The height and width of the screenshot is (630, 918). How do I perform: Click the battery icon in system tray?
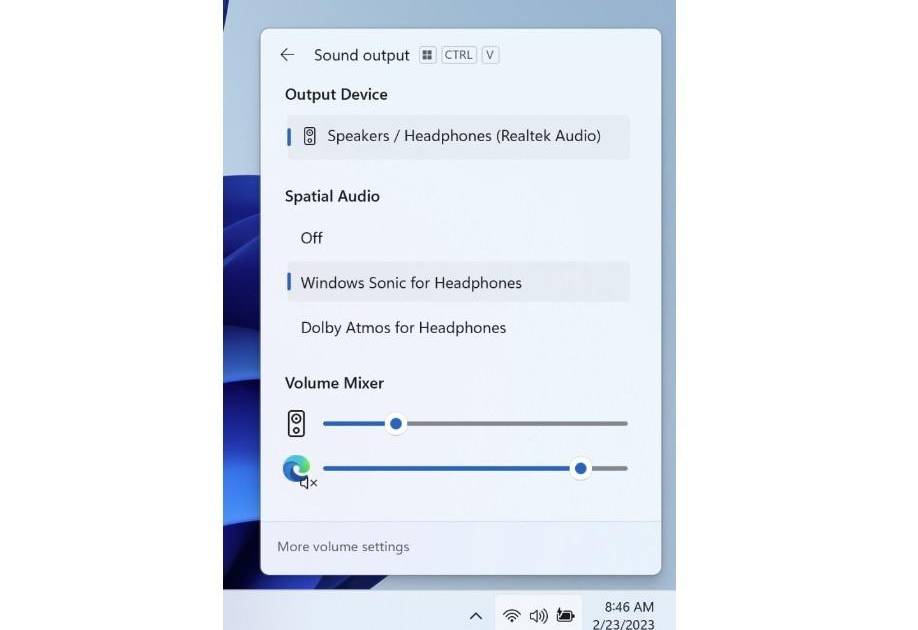(565, 615)
